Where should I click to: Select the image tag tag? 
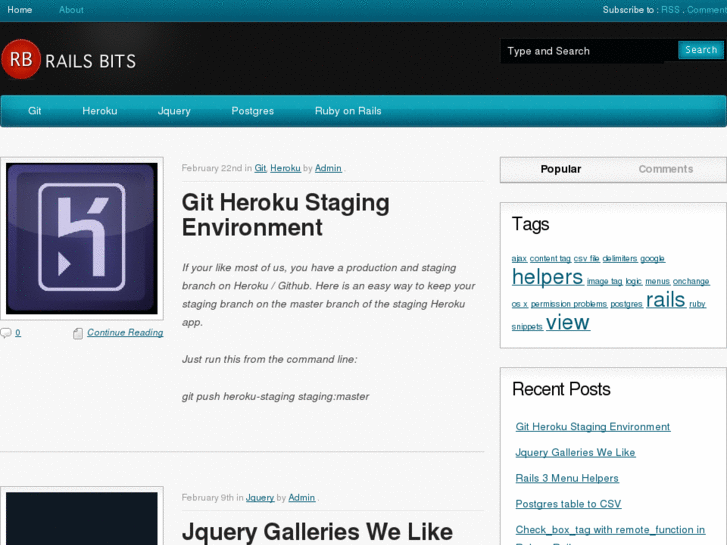click(605, 281)
